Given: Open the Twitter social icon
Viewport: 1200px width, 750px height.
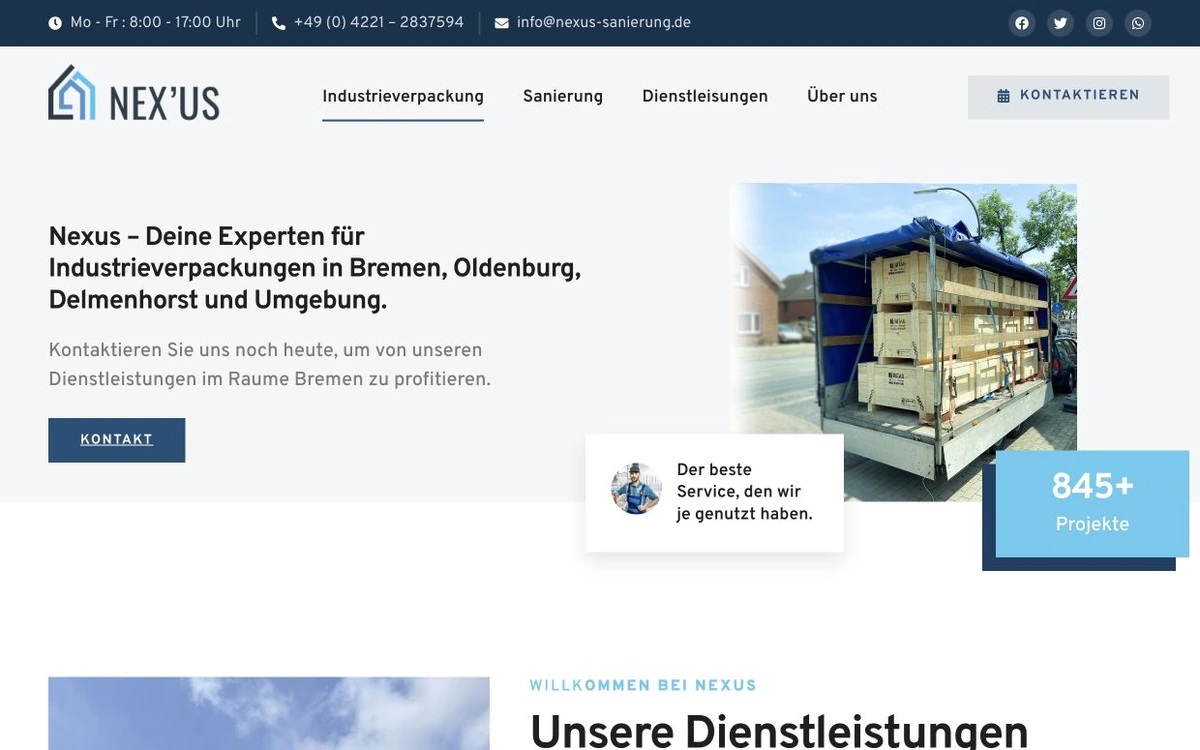Looking at the screenshot, I should coord(1061,23).
